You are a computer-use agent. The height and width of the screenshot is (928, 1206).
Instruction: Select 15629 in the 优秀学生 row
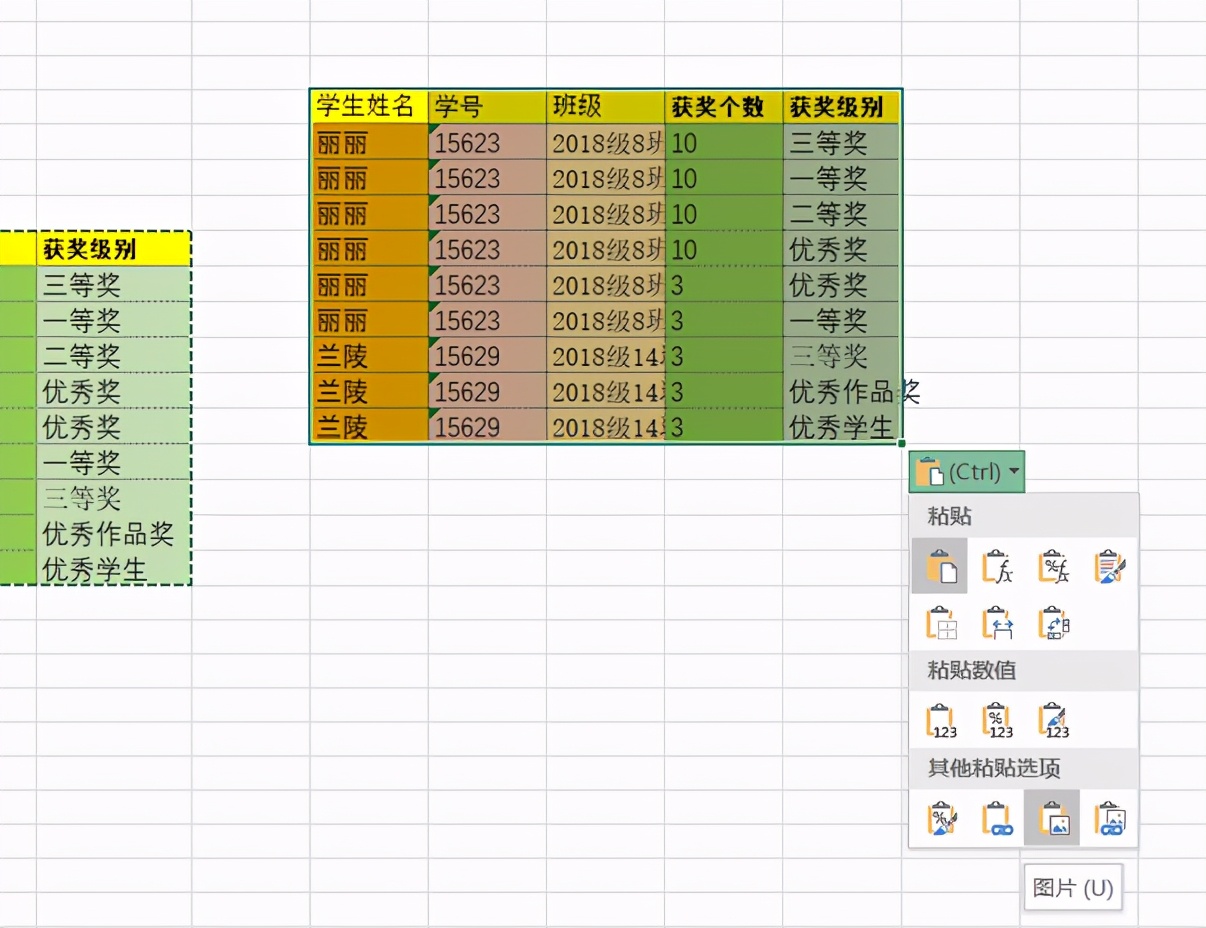(488, 427)
